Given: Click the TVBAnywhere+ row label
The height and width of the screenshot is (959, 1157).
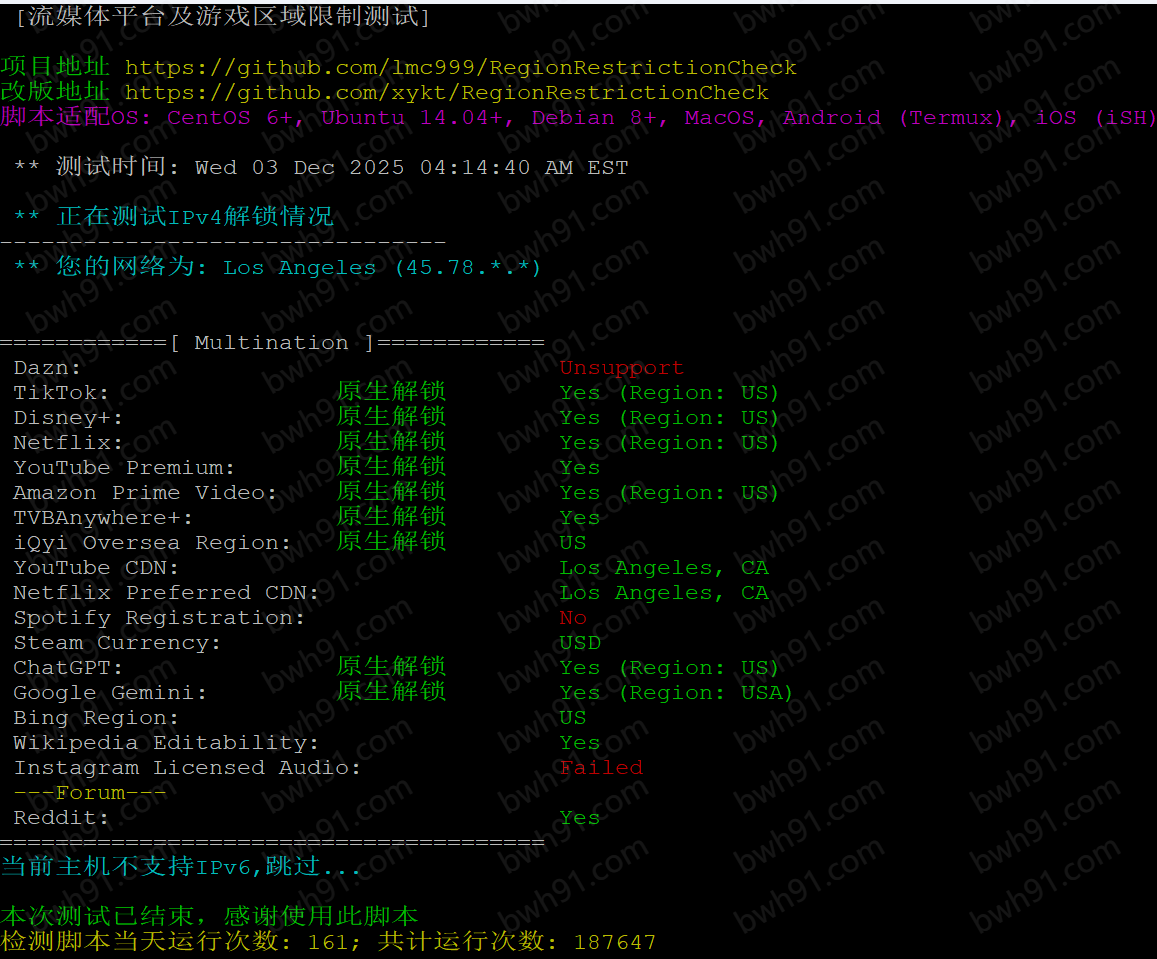Looking at the screenshot, I should tap(103, 518).
